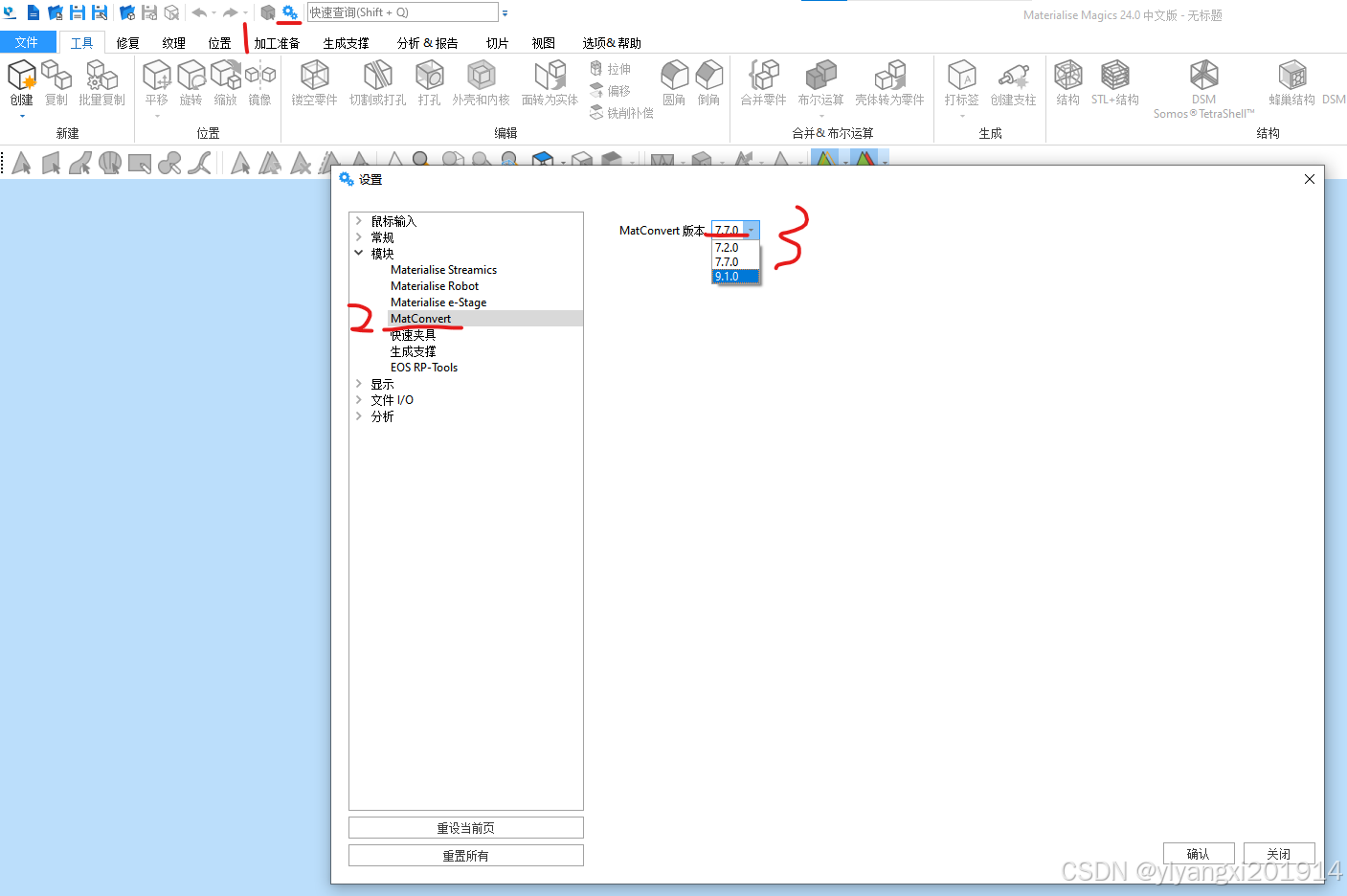Choose version 7.2.0 from the list

[736, 247]
